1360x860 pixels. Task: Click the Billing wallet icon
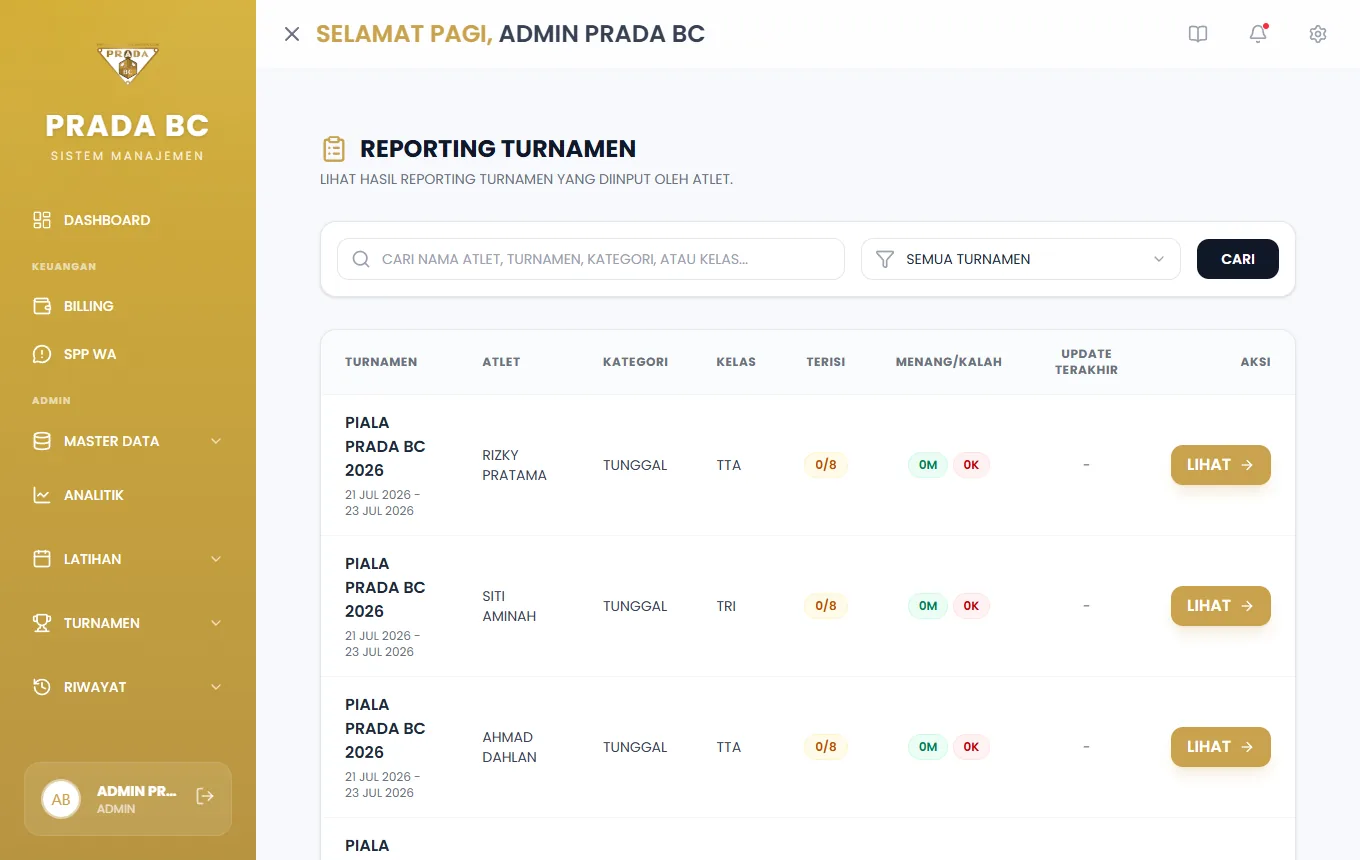[x=42, y=306]
